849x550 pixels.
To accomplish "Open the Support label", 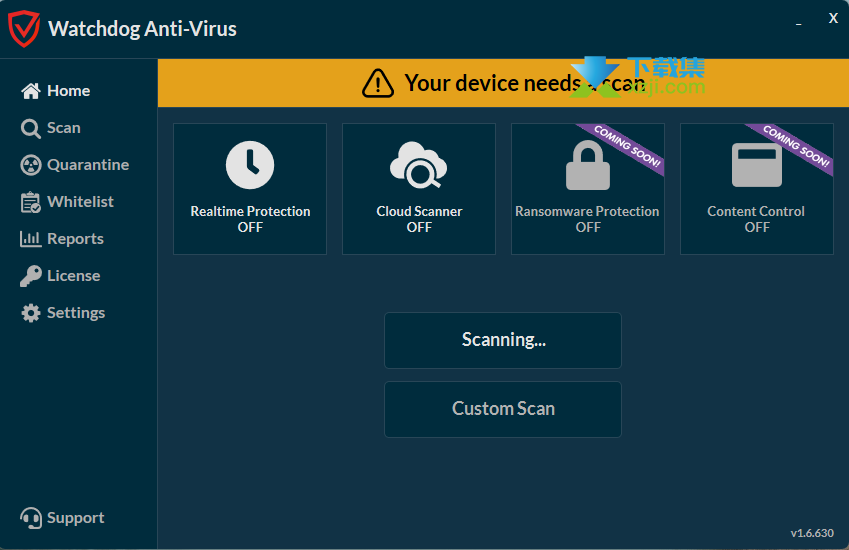I will coord(75,518).
